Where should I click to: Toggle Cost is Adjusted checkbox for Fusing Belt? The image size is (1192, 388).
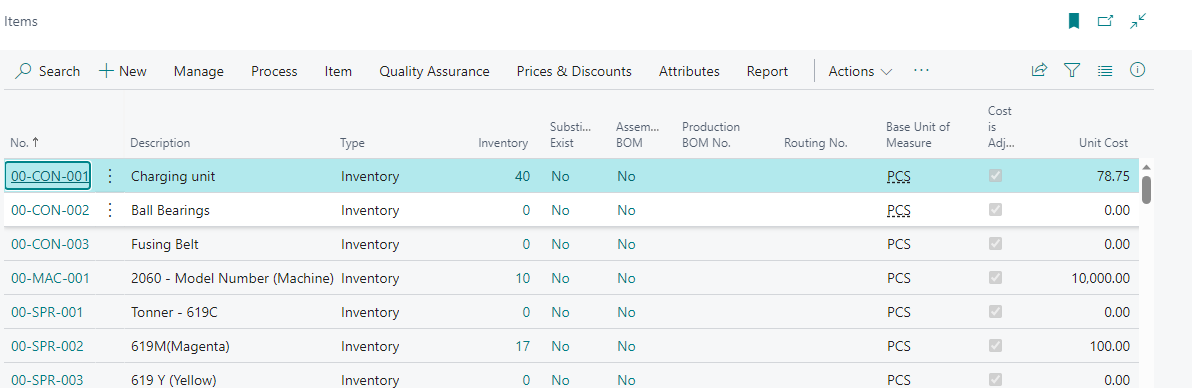(x=994, y=243)
